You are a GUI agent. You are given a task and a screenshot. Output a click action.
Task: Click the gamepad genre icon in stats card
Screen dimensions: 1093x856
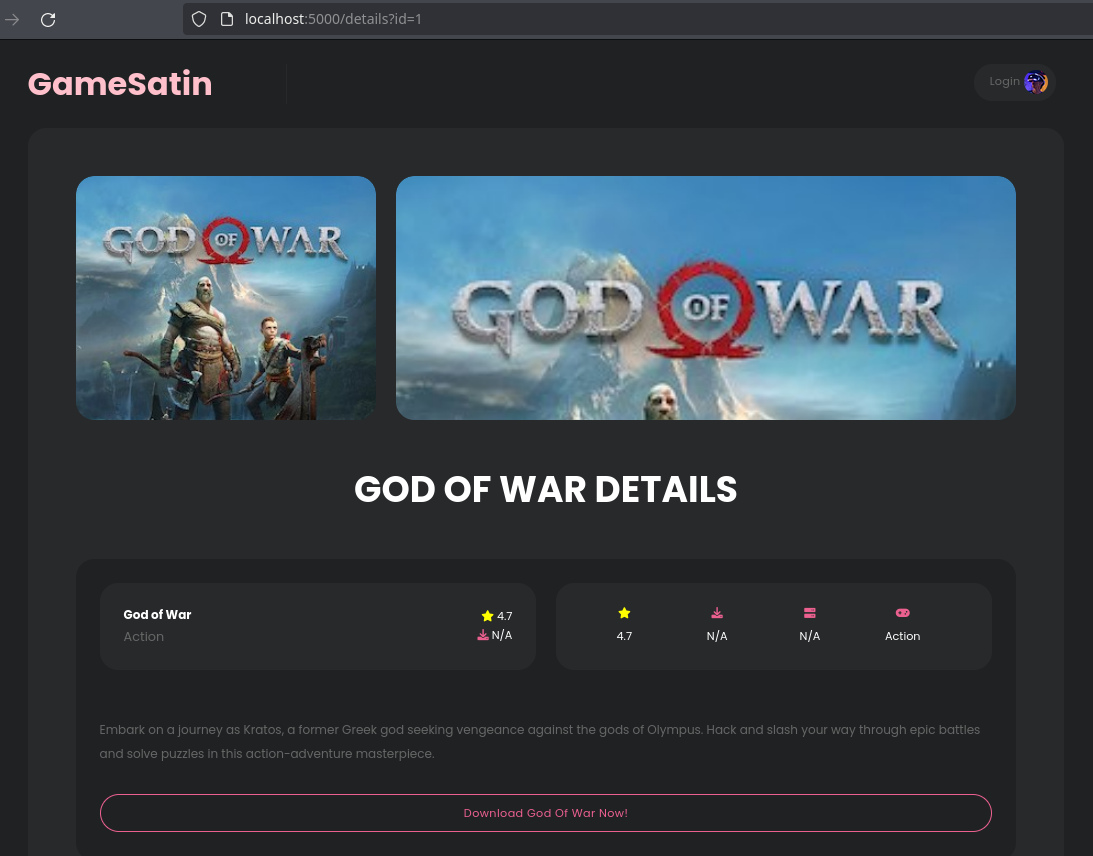(902, 613)
